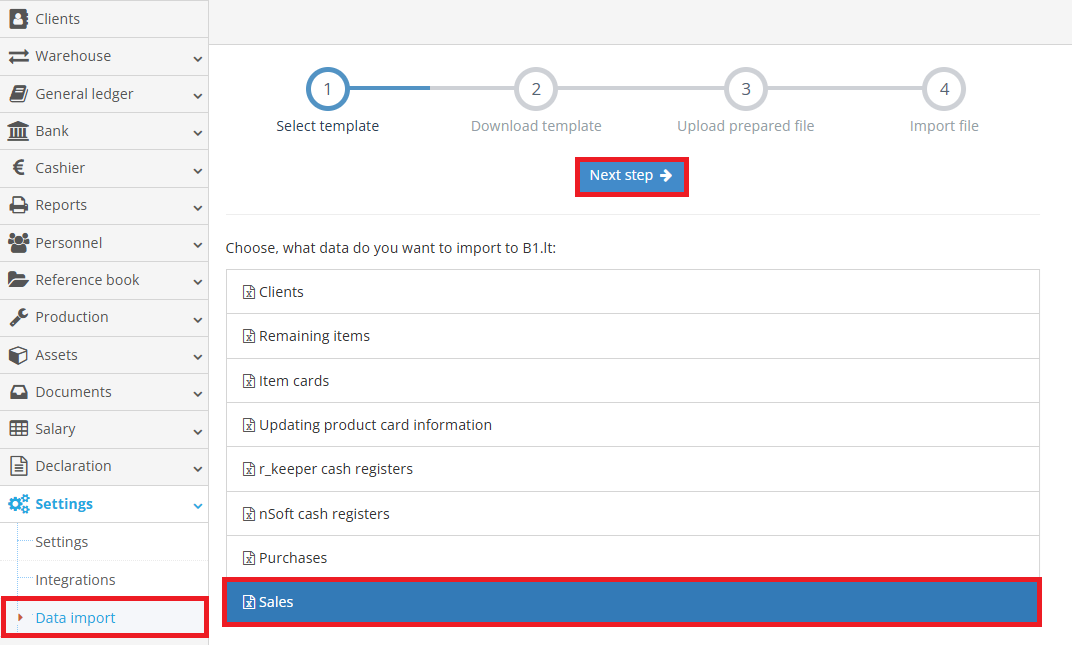Click the spreadsheet icon beside Item cards
The image size is (1072, 645).
tap(247, 380)
